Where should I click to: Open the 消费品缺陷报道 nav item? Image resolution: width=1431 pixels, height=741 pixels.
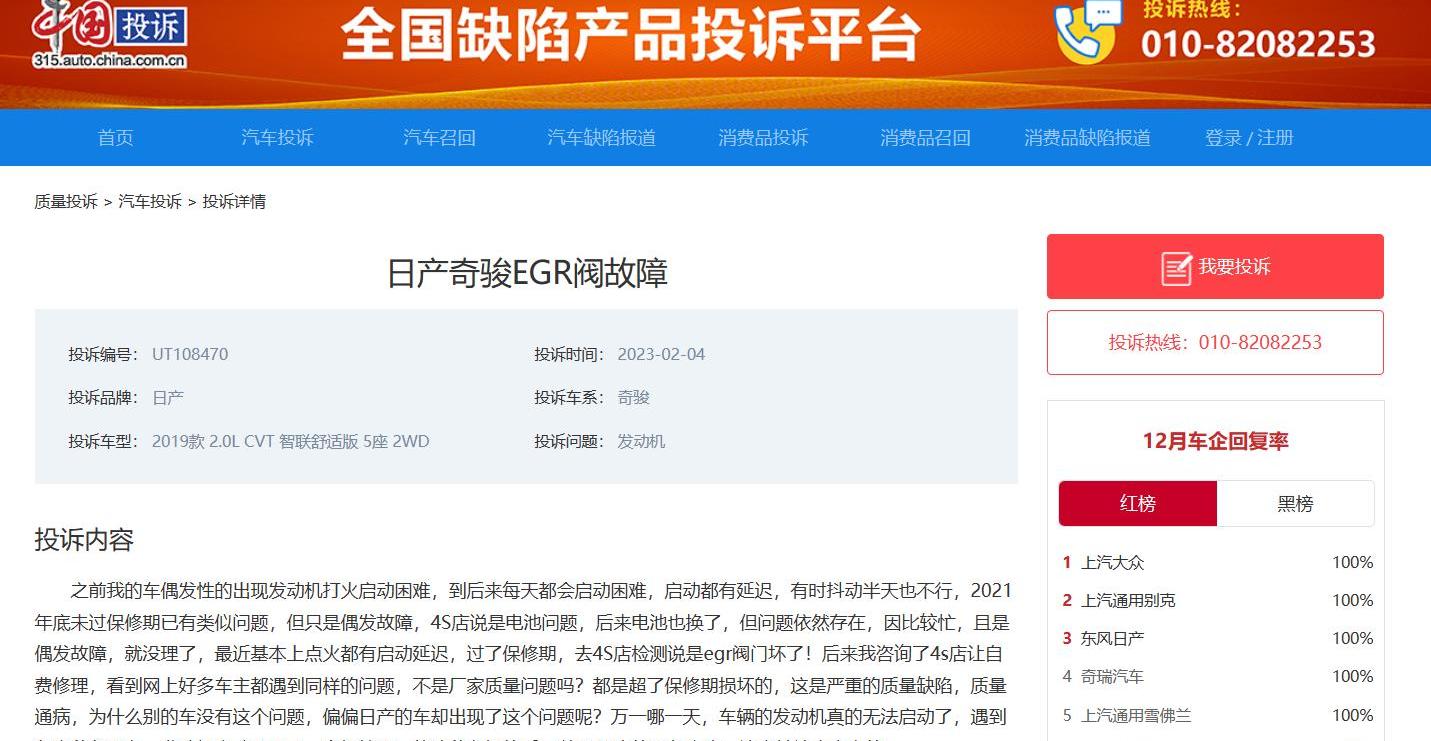pyautogui.click(x=1087, y=138)
